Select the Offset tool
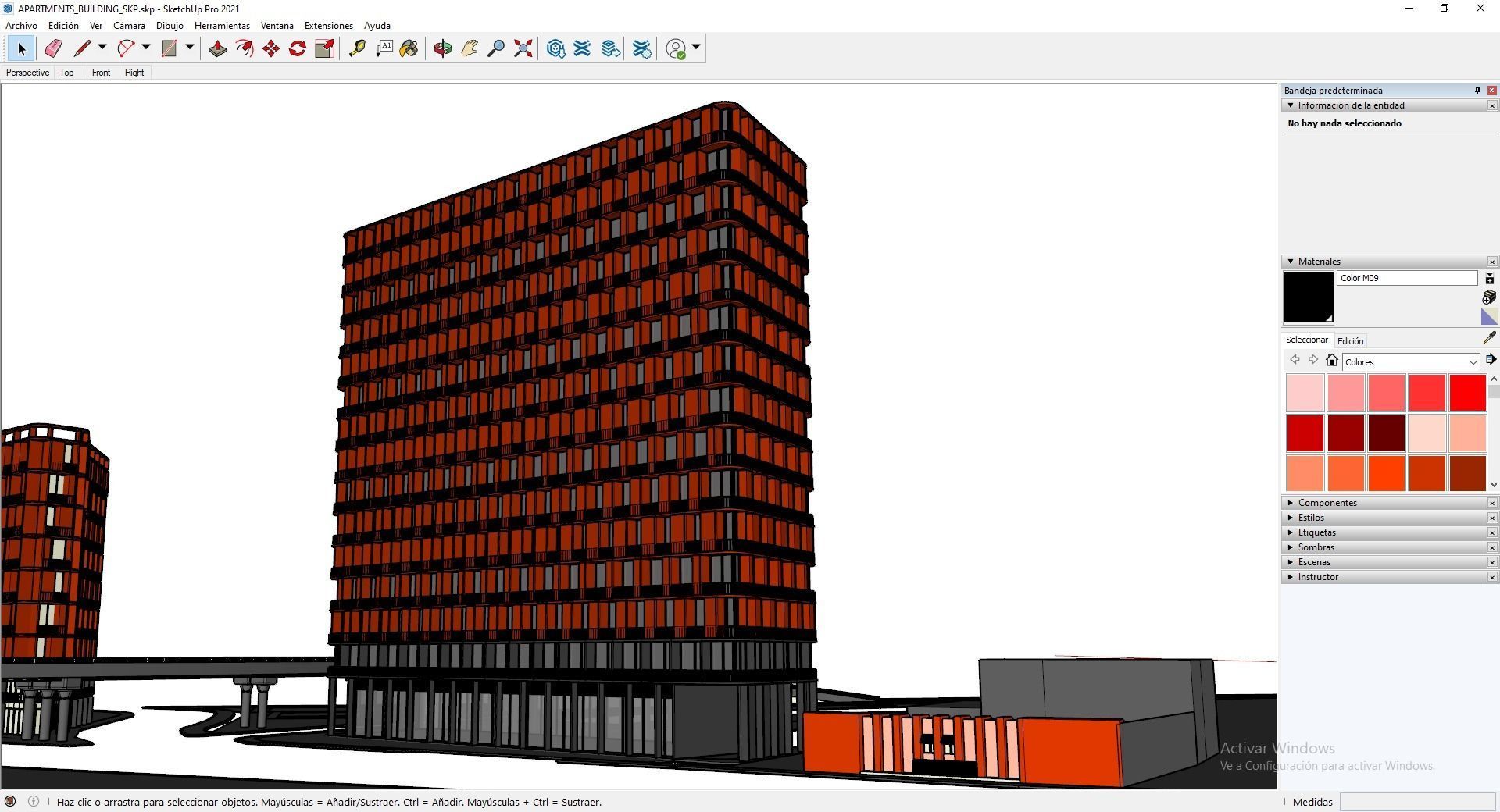The image size is (1500, 812). tap(245, 48)
